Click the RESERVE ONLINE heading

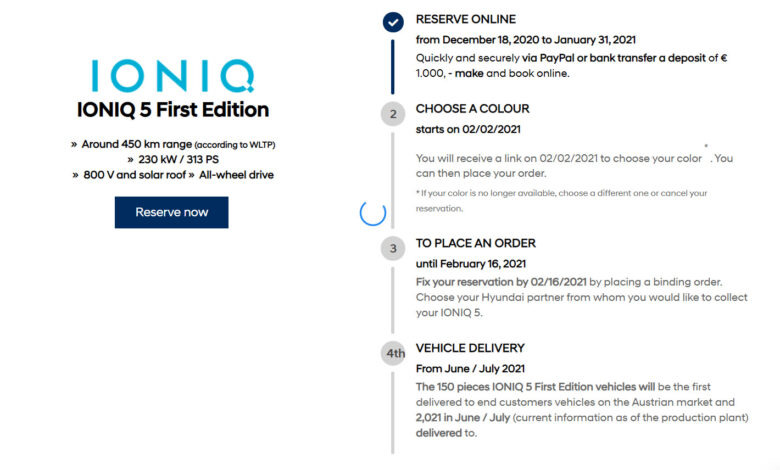[x=466, y=19]
